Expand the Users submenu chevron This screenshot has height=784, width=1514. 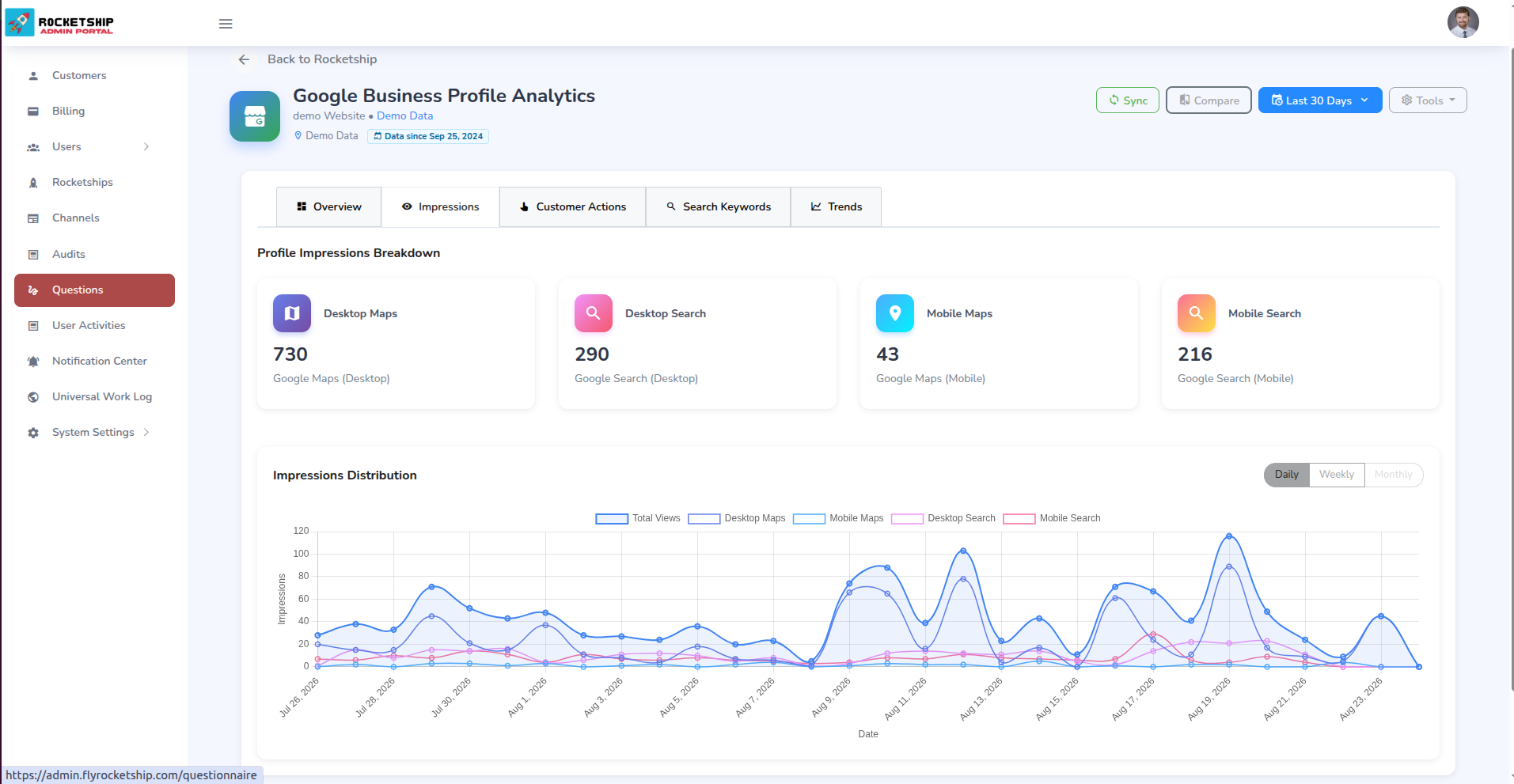click(146, 146)
